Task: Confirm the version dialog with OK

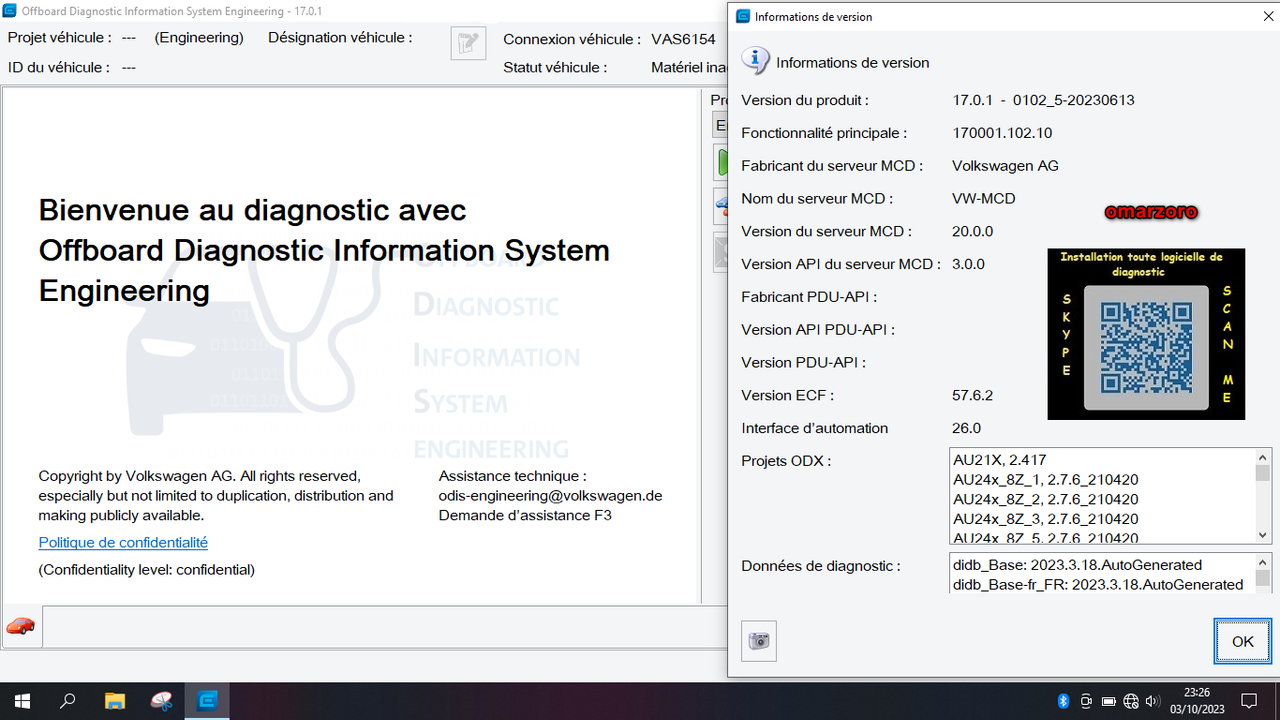Action: [x=1243, y=641]
